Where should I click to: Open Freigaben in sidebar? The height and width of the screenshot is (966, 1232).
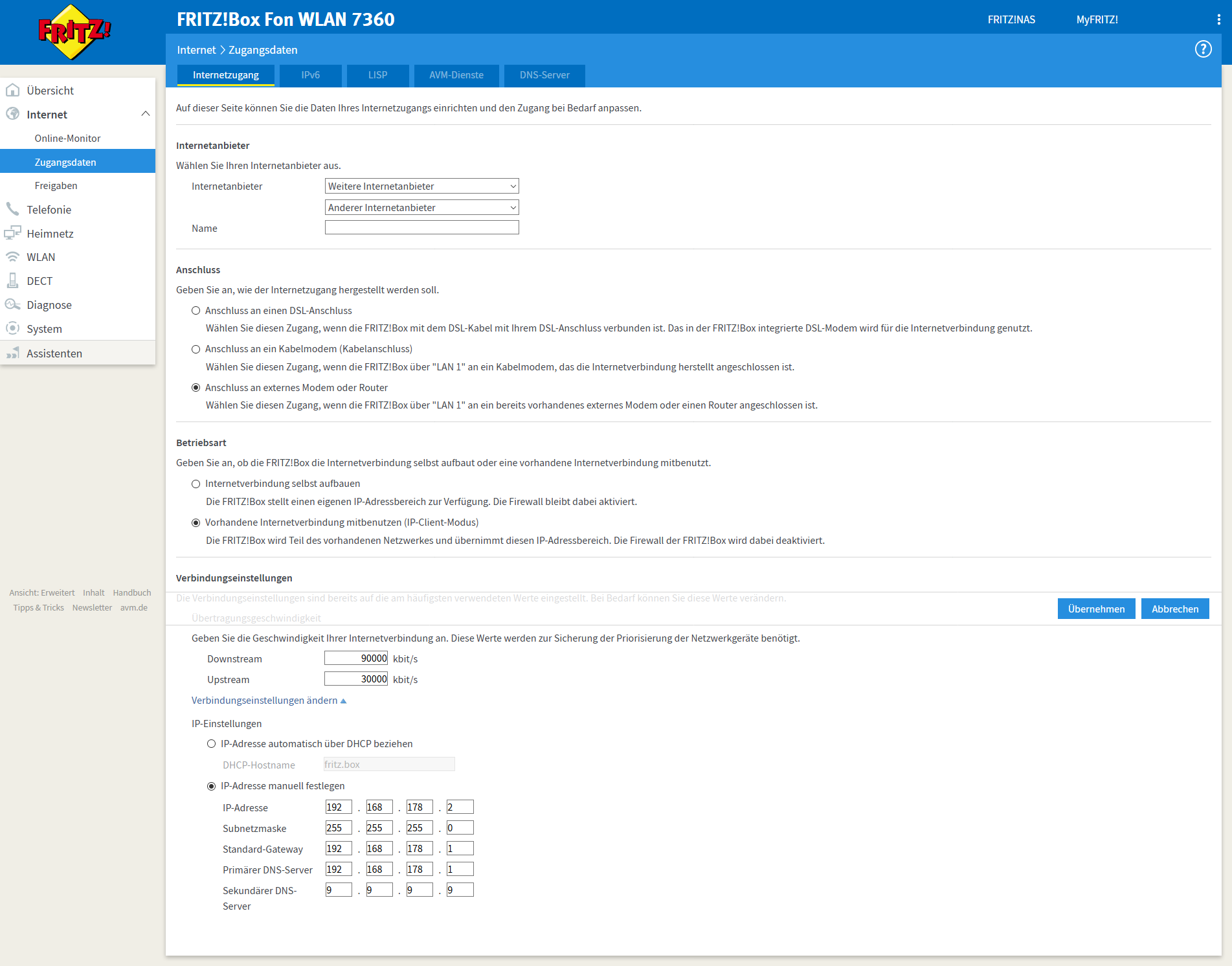pyautogui.click(x=78, y=186)
